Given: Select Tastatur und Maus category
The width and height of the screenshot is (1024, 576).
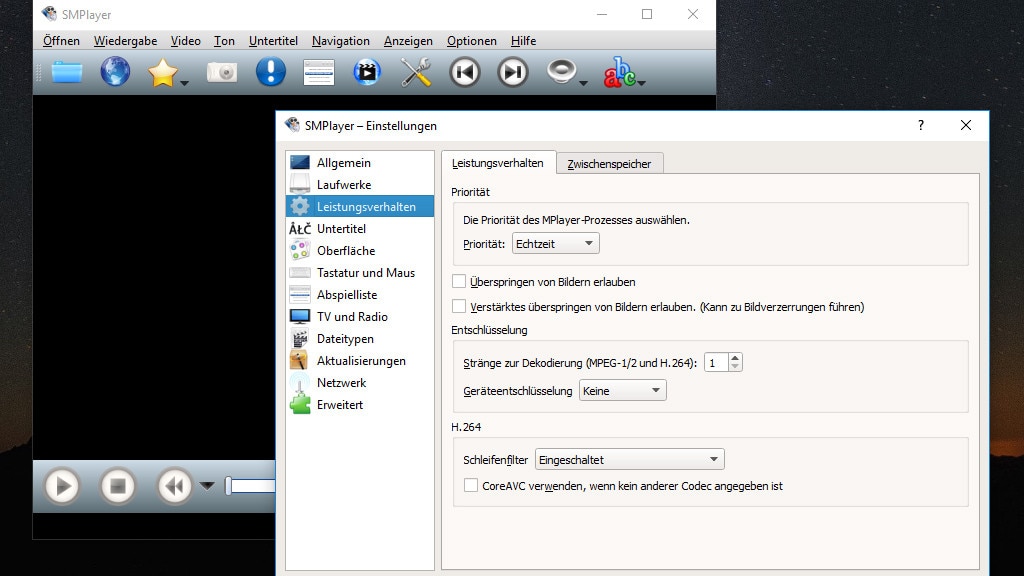Looking at the screenshot, I should pyautogui.click(x=360, y=273).
